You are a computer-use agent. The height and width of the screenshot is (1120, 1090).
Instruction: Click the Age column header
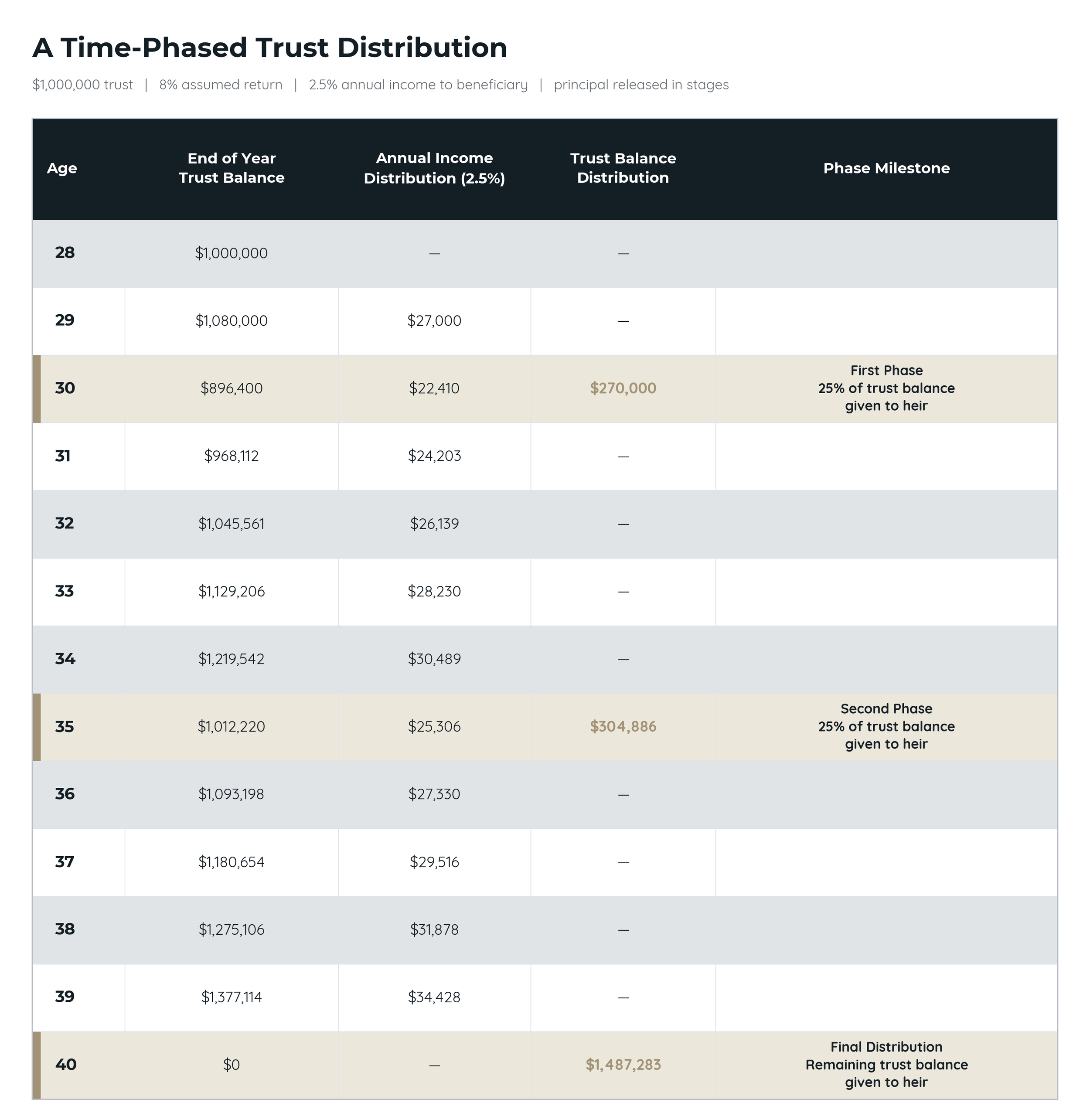tap(62, 168)
